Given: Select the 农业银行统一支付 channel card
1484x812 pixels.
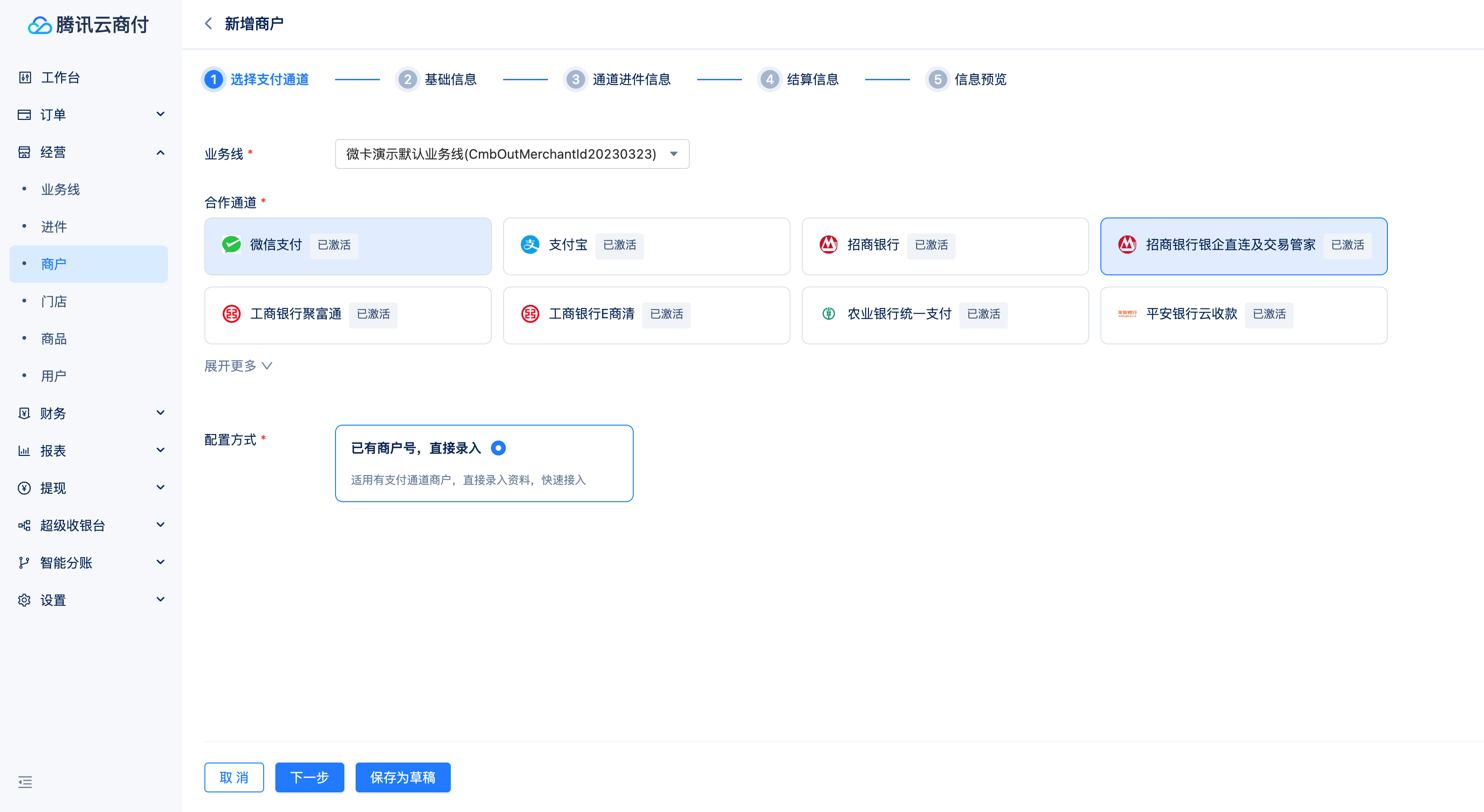Looking at the screenshot, I should click(x=945, y=315).
